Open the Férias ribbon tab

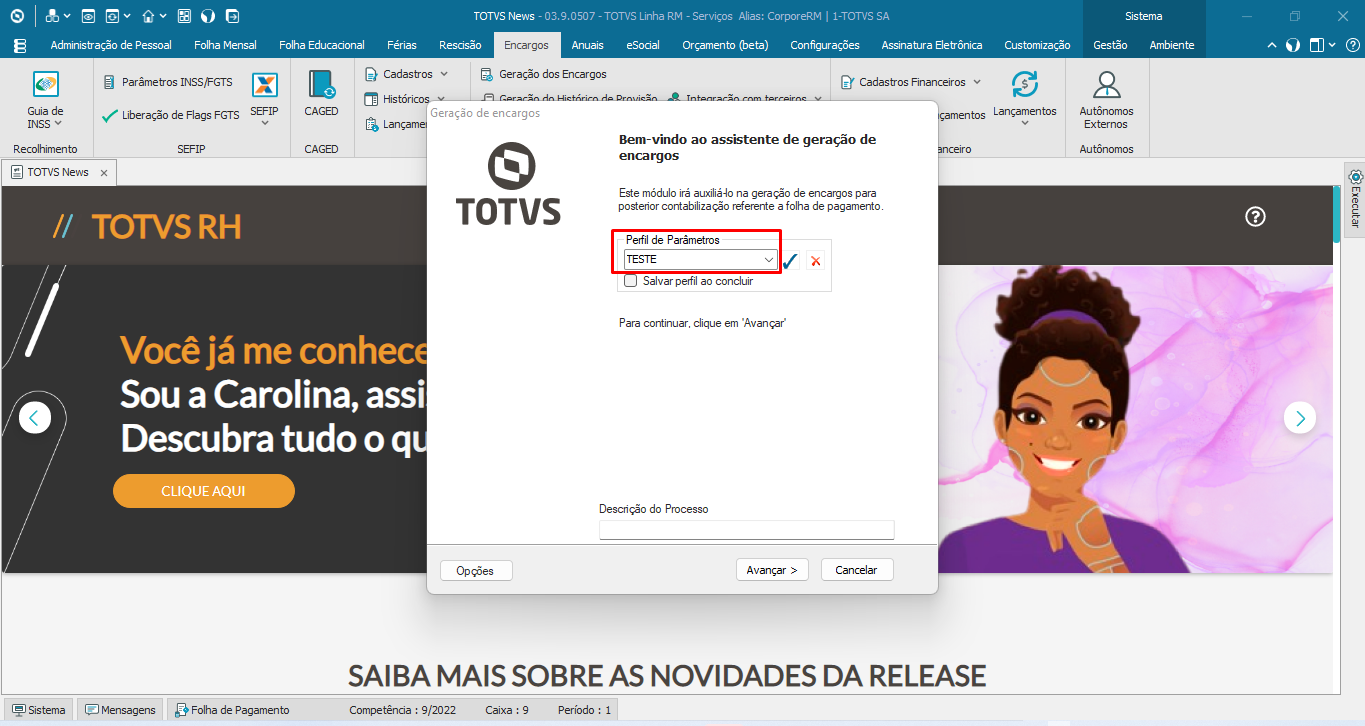[401, 45]
